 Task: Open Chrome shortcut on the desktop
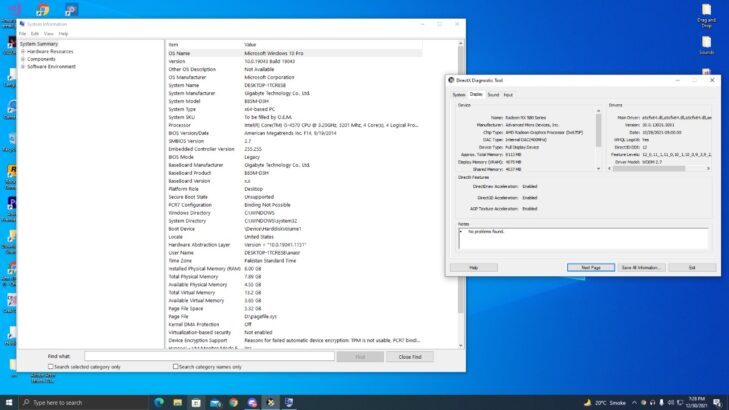[x=43, y=9]
